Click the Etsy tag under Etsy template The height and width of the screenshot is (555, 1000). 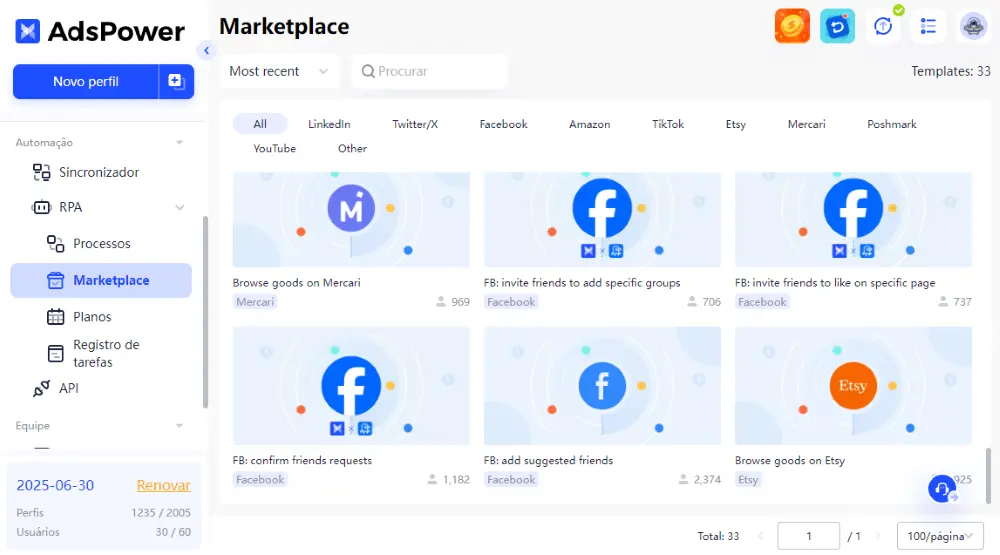coord(748,479)
